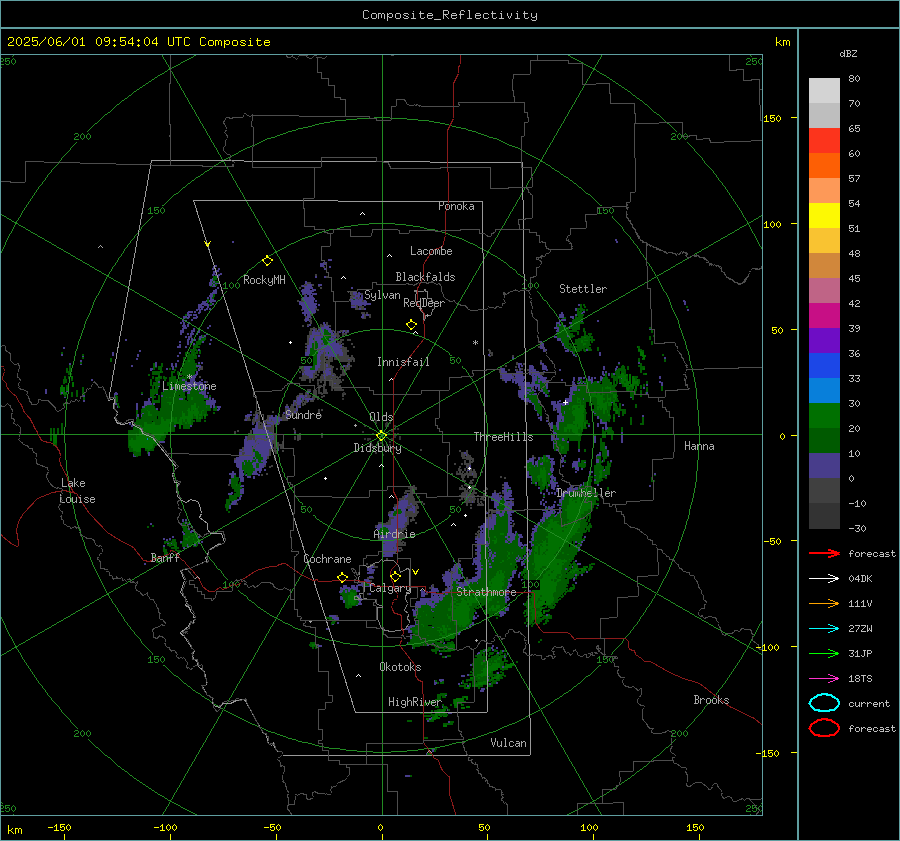Viewport: 900px width, 841px height.
Task: Select the Drumheller label
Action: pos(586,493)
